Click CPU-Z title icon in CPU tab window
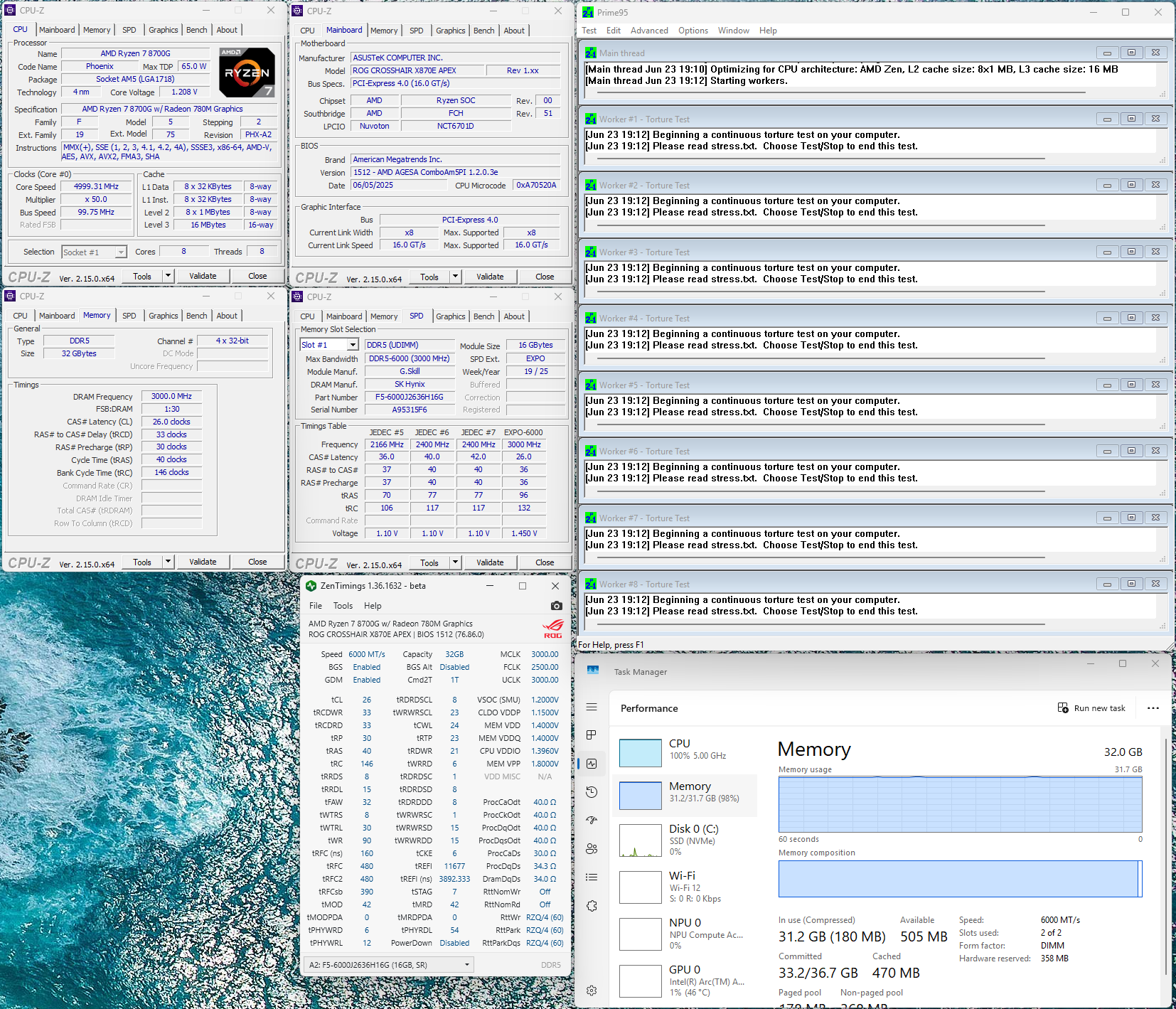1176x1009 pixels. (x=10, y=11)
